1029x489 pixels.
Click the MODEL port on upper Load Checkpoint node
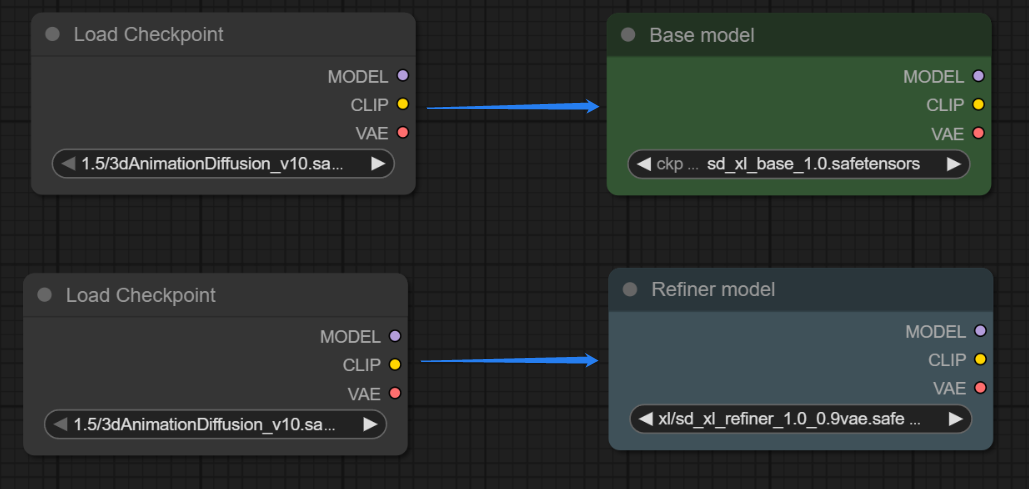point(402,76)
